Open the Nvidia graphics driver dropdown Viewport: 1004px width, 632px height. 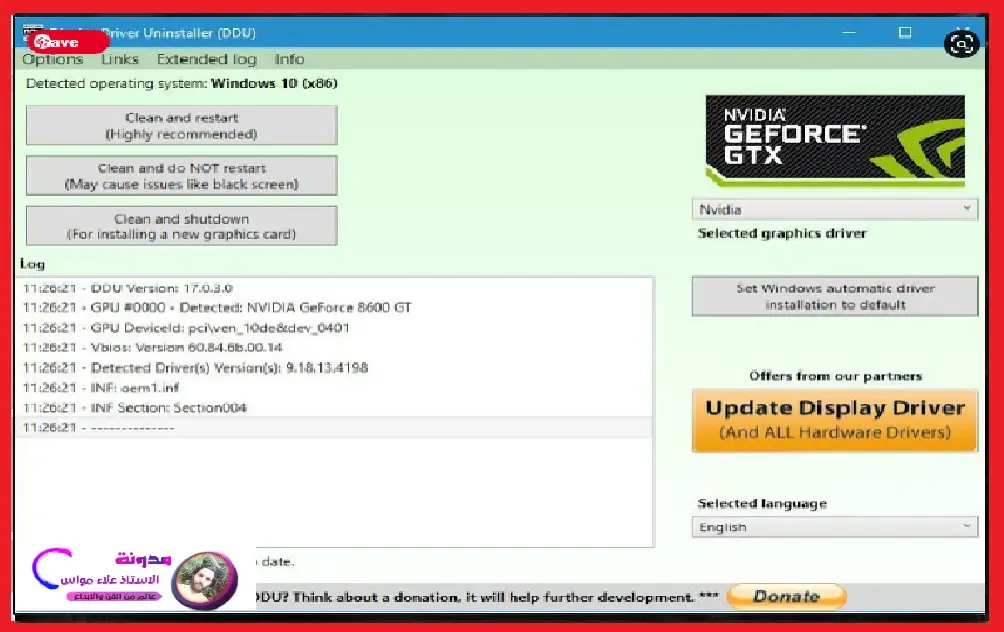click(x=835, y=209)
